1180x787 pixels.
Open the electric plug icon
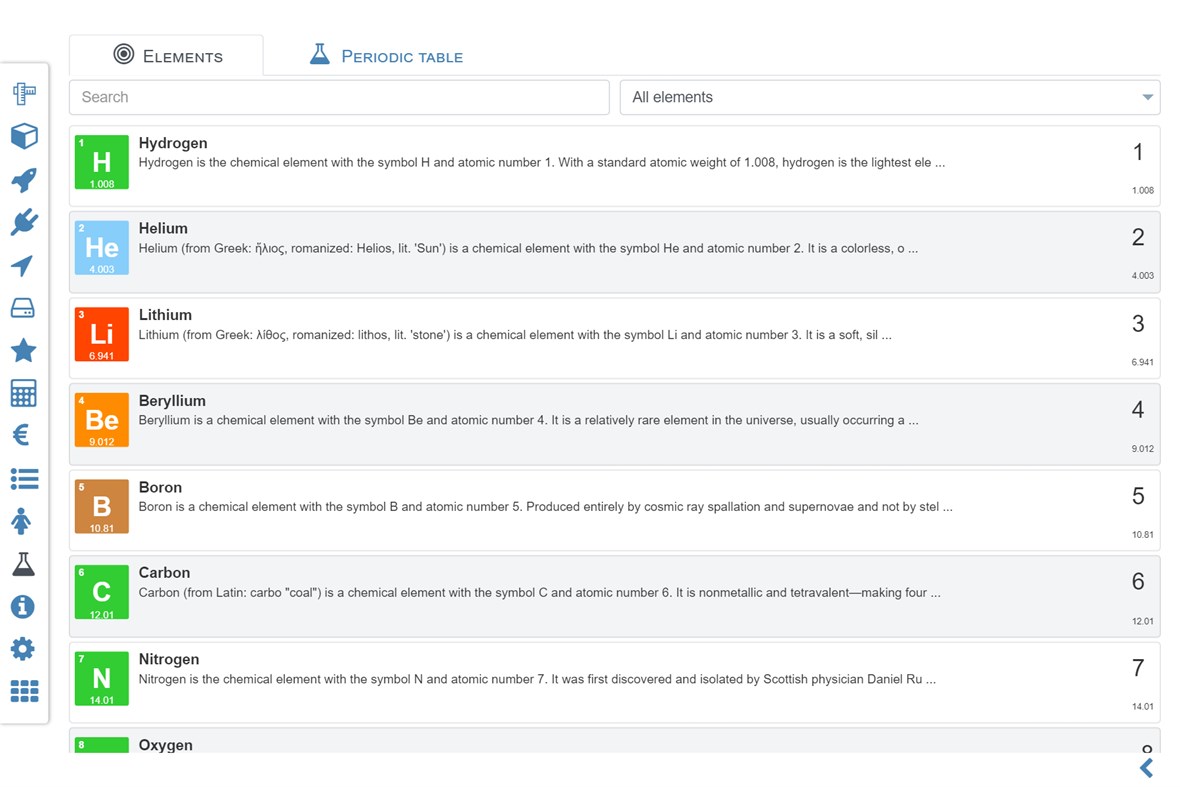coord(24,222)
